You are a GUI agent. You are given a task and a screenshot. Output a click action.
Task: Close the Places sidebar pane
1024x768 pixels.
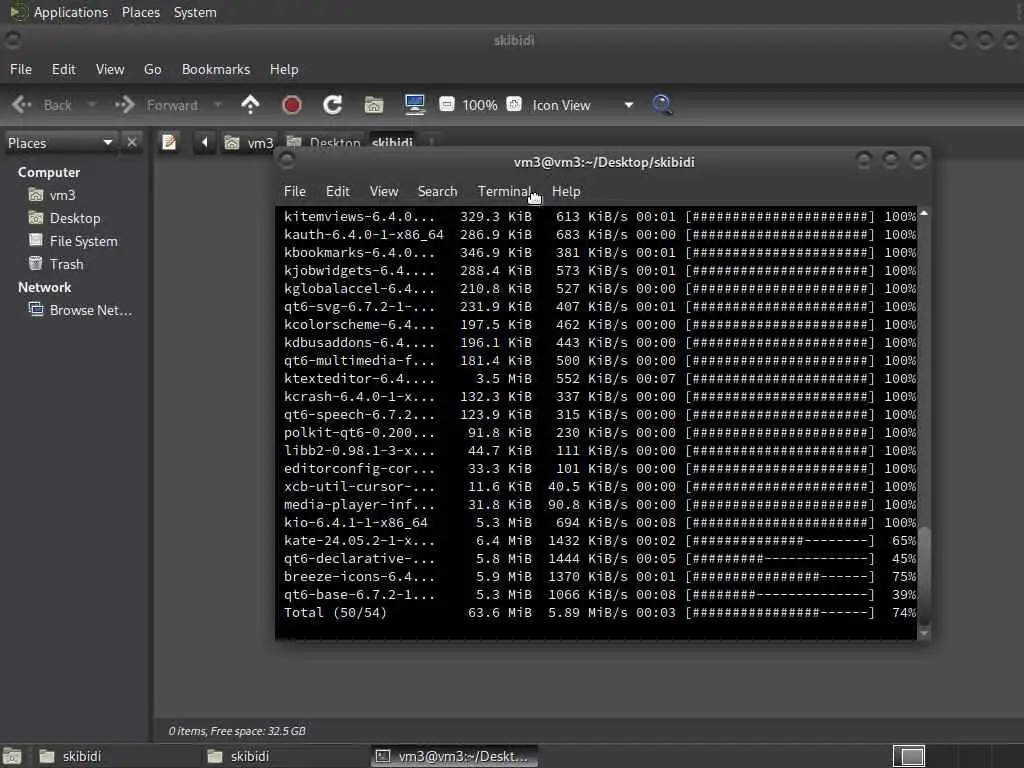(x=132, y=142)
